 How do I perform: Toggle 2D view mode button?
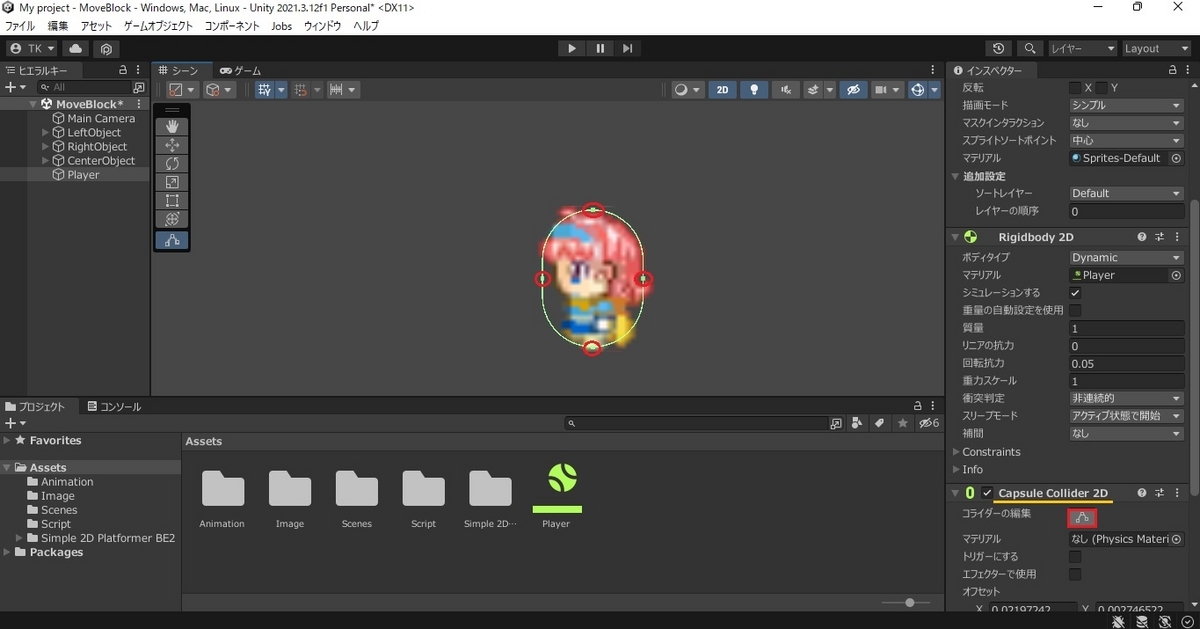[722, 90]
